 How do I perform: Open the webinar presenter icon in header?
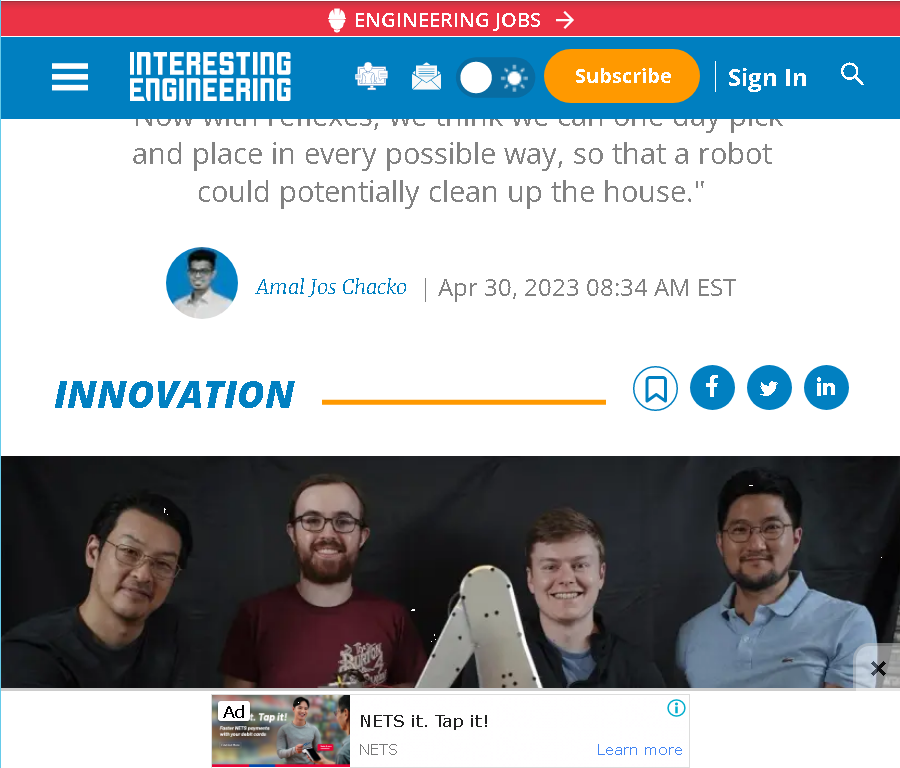click(371, 76)
